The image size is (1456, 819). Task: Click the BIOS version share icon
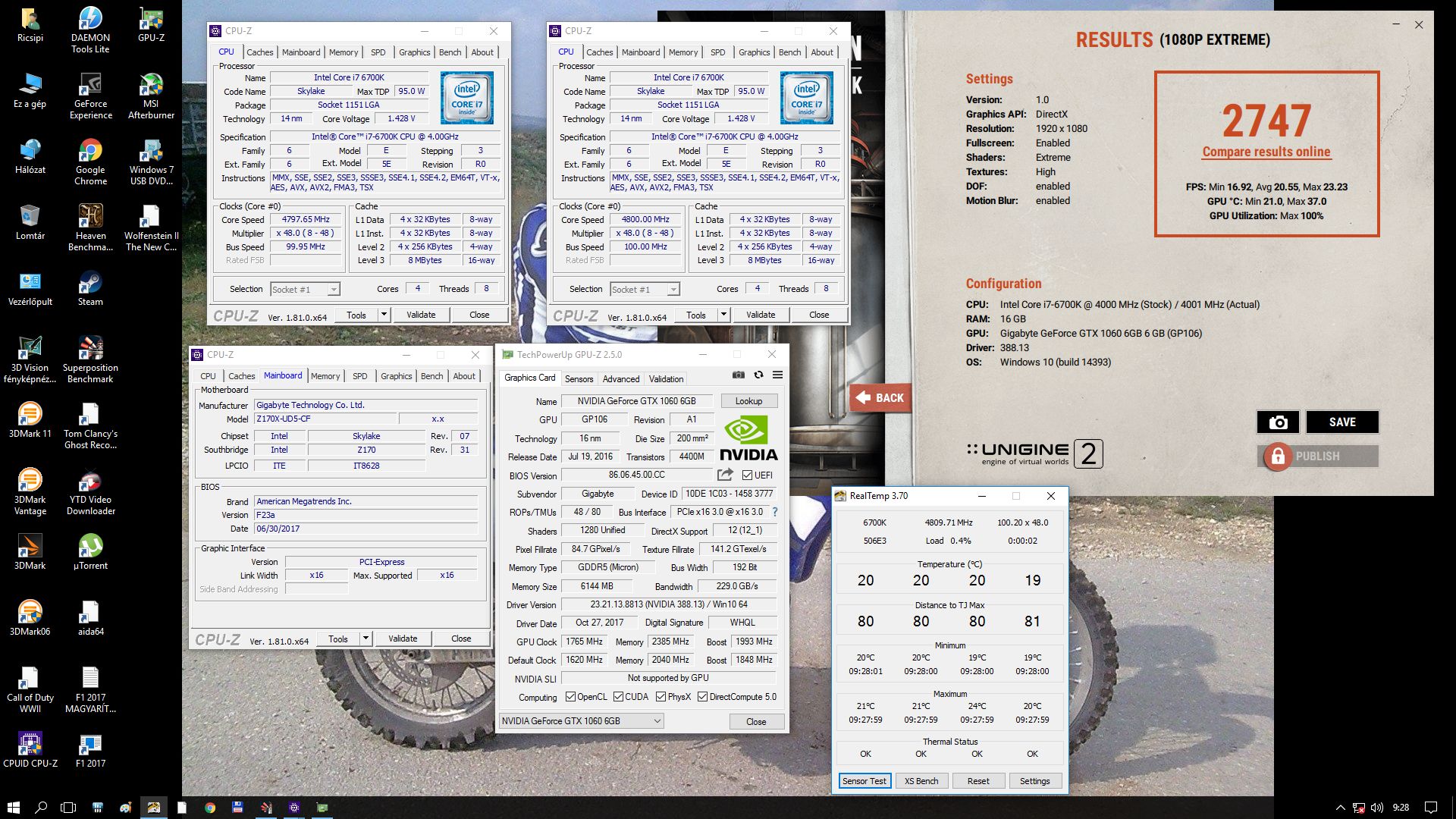(x=725, y=475)
